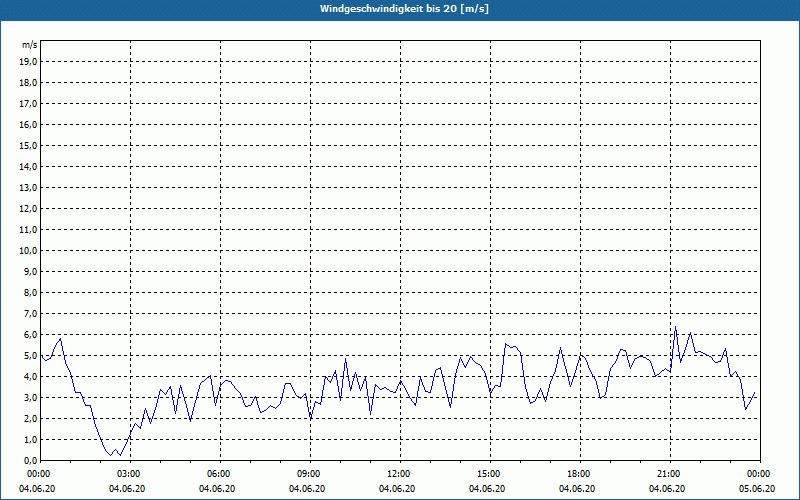Click the "04.06.20" date under 21:00
Screen dimensions: 800x500
[667, 489]
